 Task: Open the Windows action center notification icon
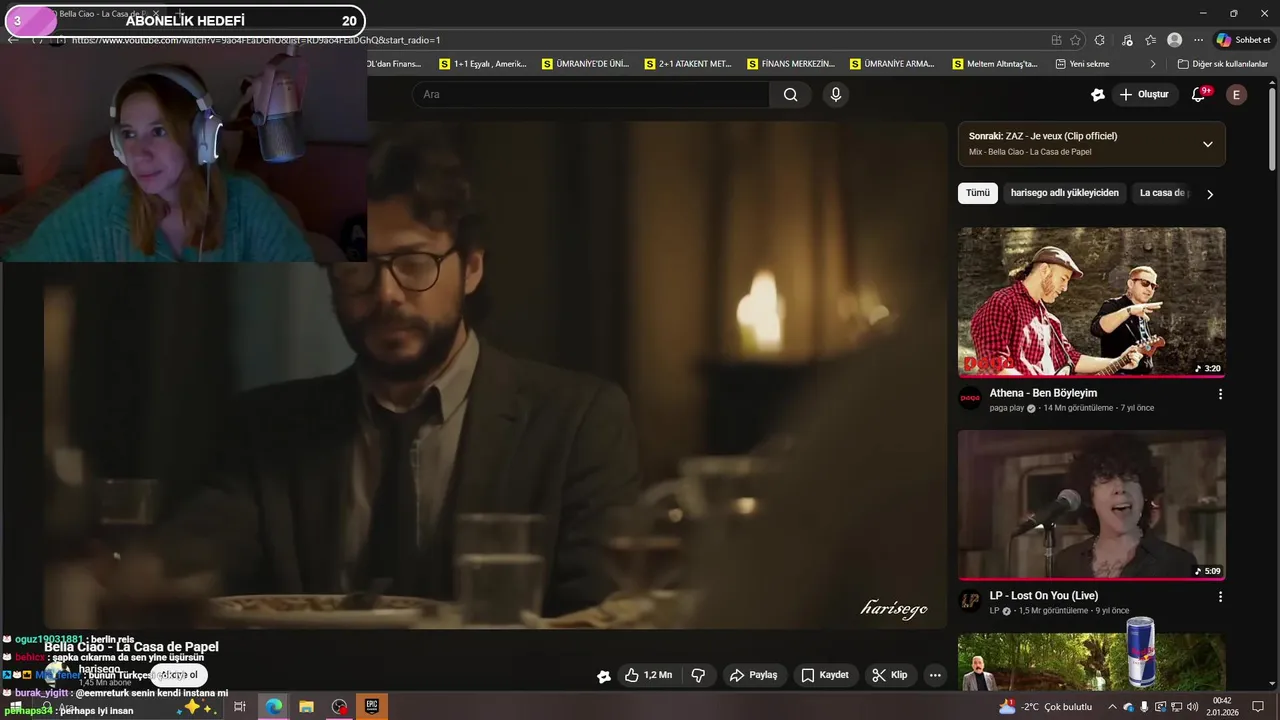coord(1258,707)
